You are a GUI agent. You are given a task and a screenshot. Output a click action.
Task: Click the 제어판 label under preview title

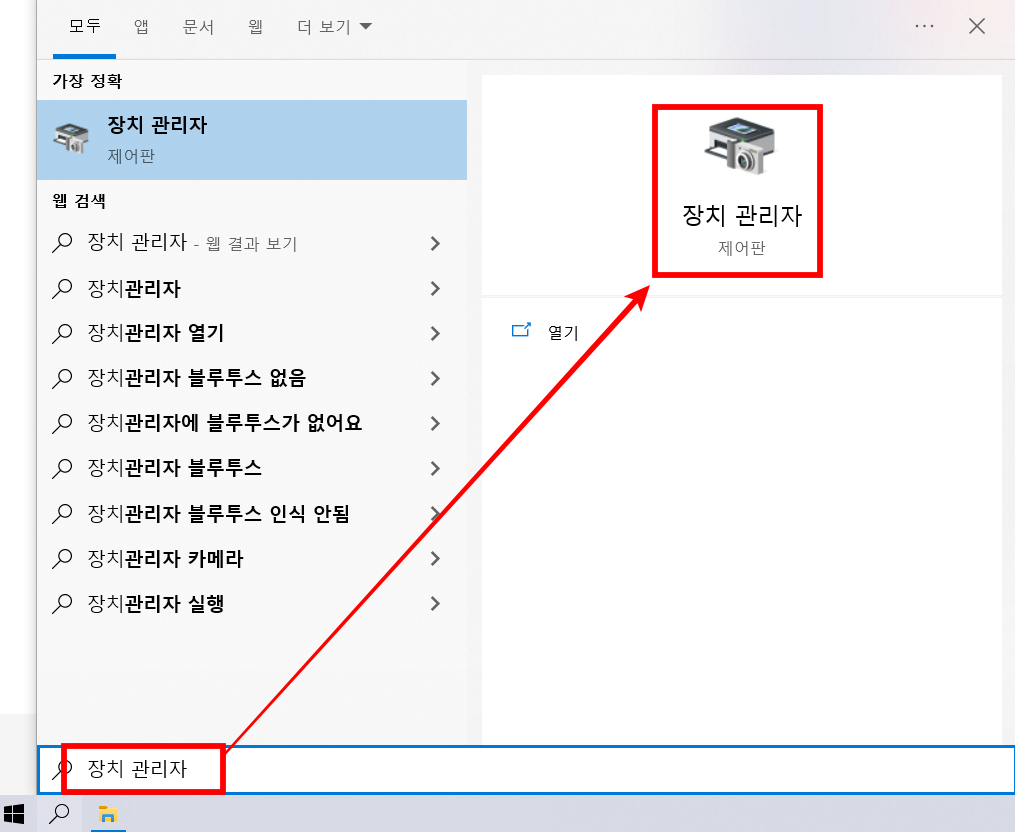pos(742,247)
